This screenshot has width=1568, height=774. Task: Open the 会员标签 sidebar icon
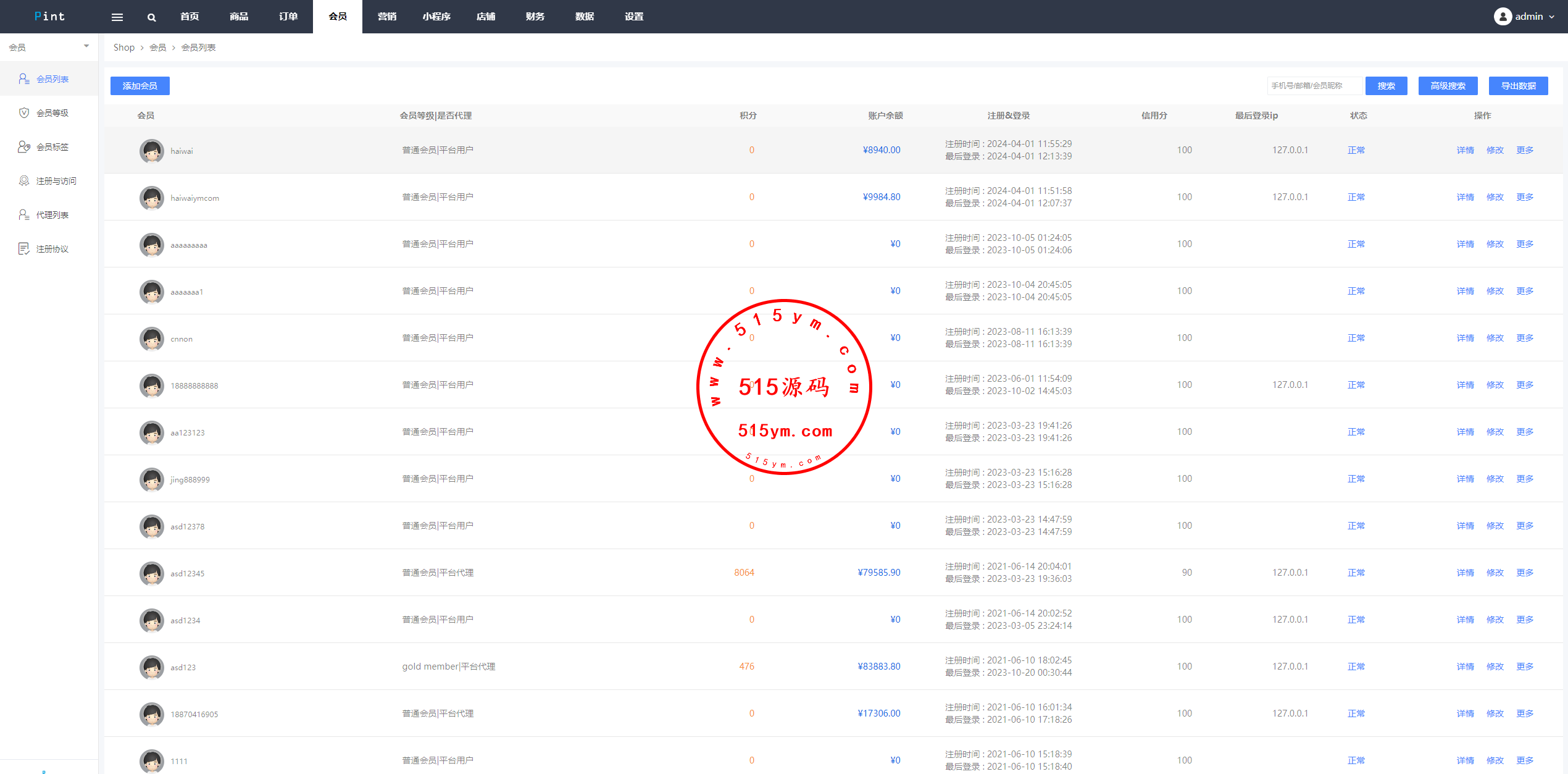pos(23,146)
